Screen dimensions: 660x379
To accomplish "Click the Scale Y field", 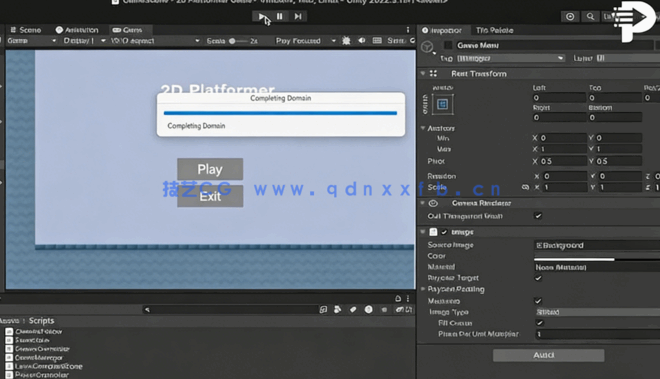I will [620, 187].
